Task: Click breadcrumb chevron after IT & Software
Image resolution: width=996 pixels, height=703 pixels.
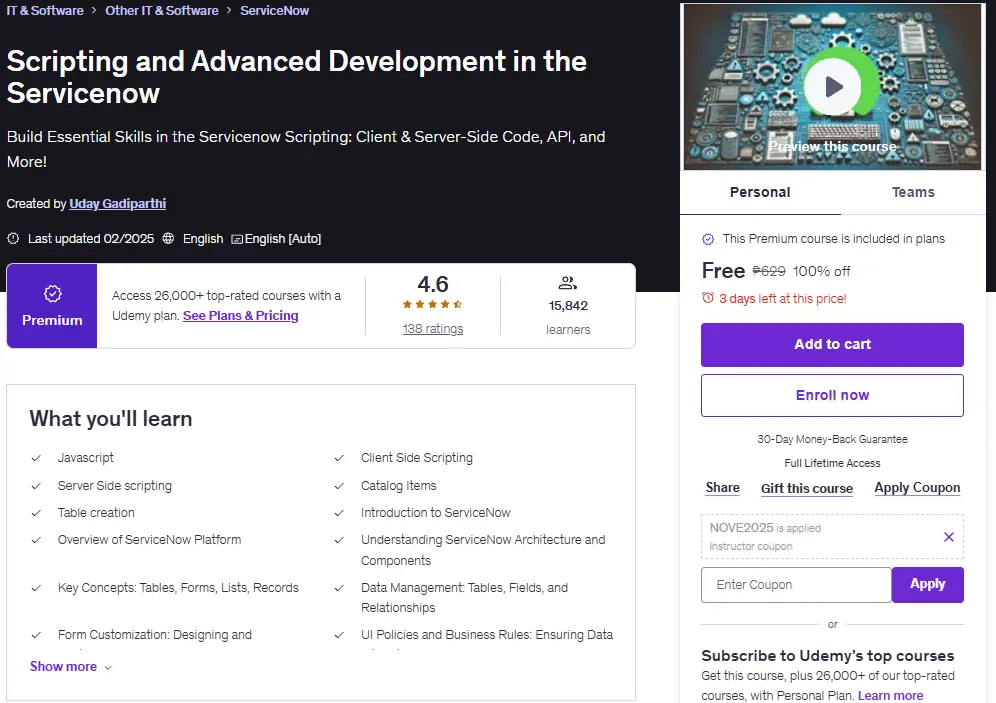Action: 94,11
